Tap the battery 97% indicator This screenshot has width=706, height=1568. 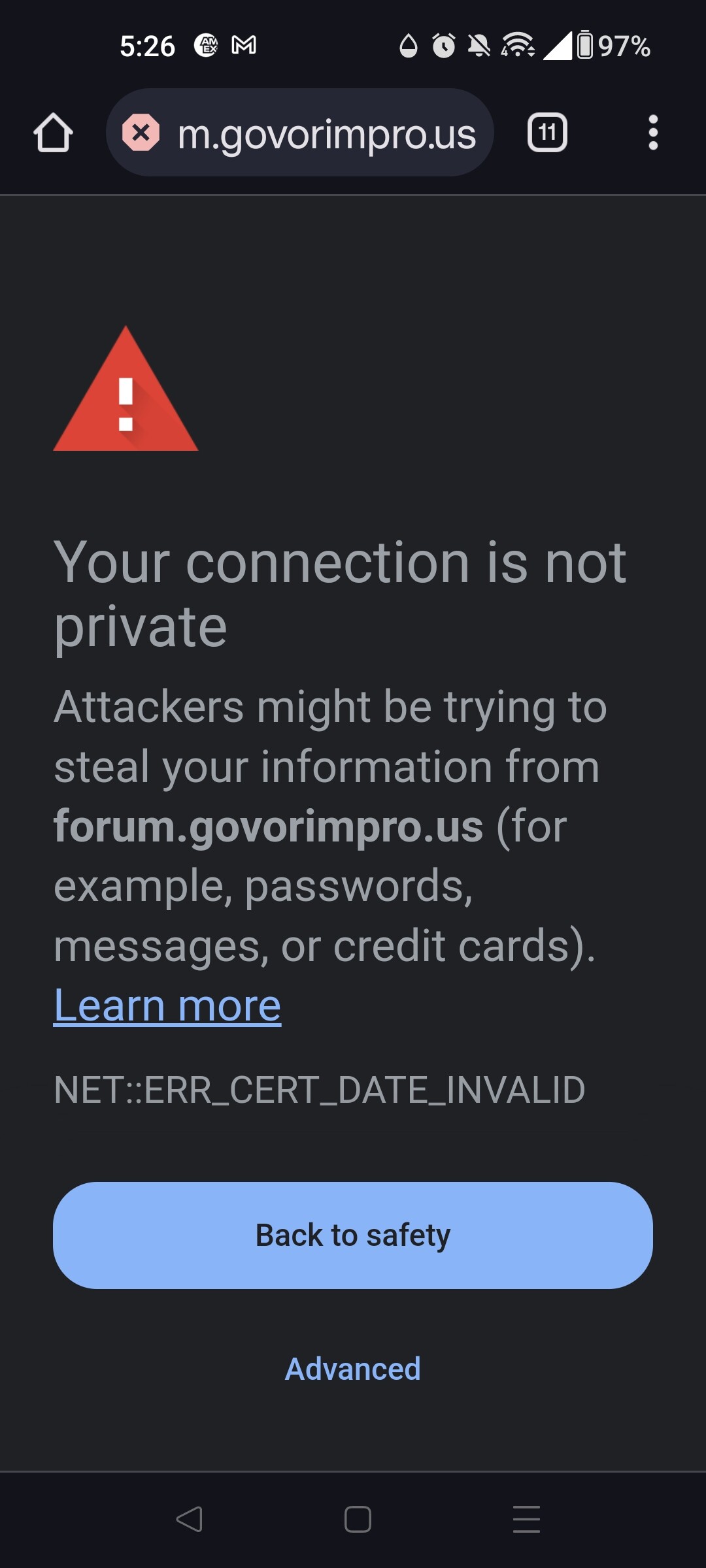point(614,46)
